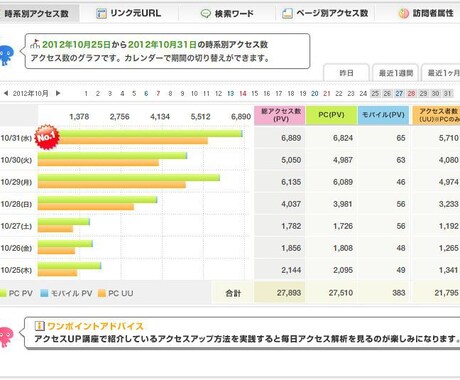Click total PV value 6,889
Image resolution: width=460 pixels, height=380 pixels.
291,138
